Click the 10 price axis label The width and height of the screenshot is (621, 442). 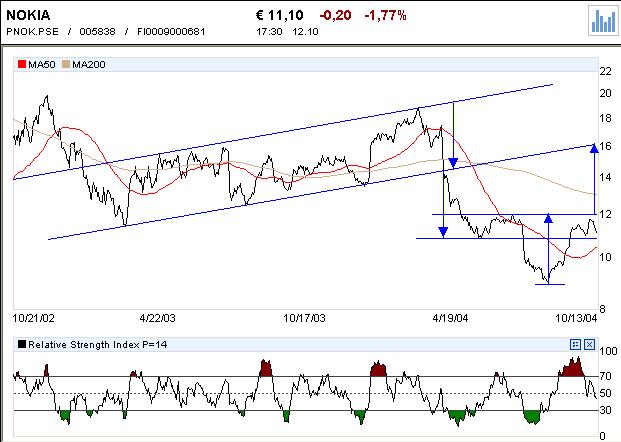[x=606, y=257]
